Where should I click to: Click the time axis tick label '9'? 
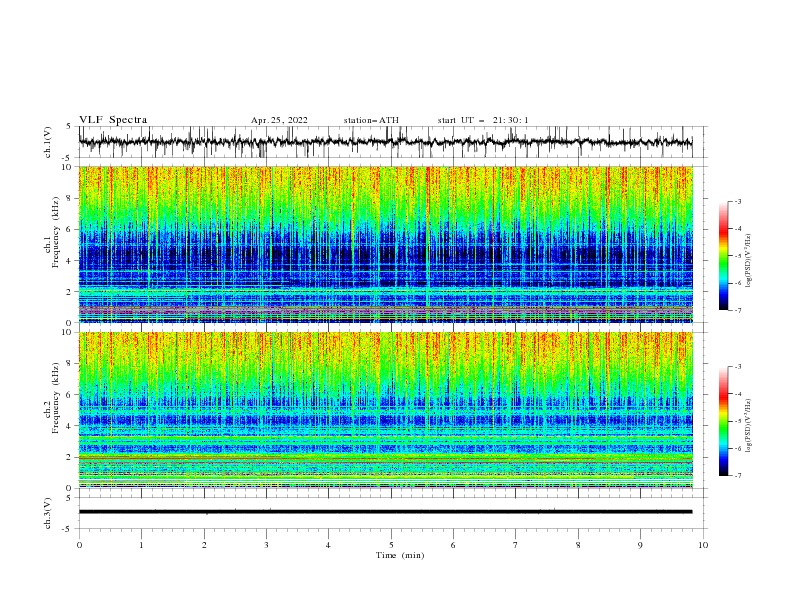[640, 545]
